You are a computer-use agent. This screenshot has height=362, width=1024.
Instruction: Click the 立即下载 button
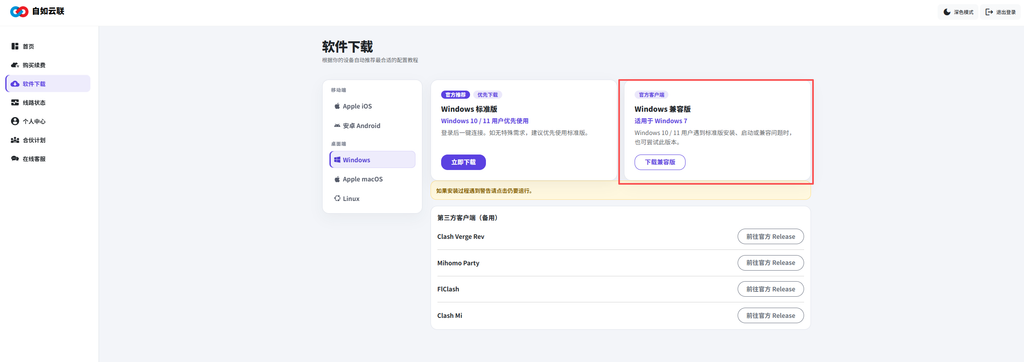(463, 162)
